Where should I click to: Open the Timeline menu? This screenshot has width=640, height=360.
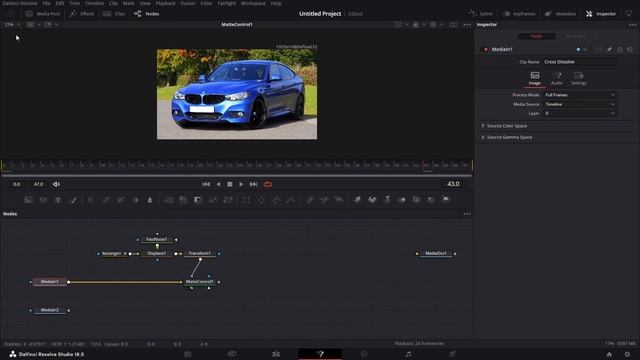[x=94, y=3]
